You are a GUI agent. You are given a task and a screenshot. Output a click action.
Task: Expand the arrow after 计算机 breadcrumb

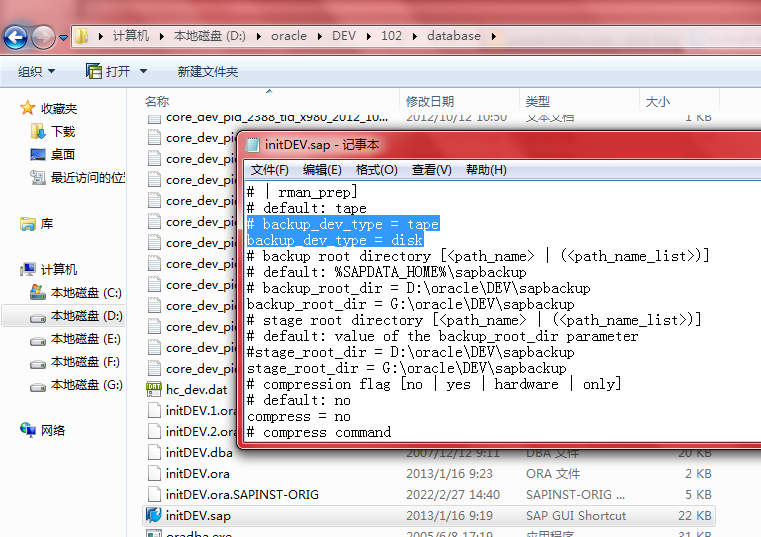tap(162, 36)
